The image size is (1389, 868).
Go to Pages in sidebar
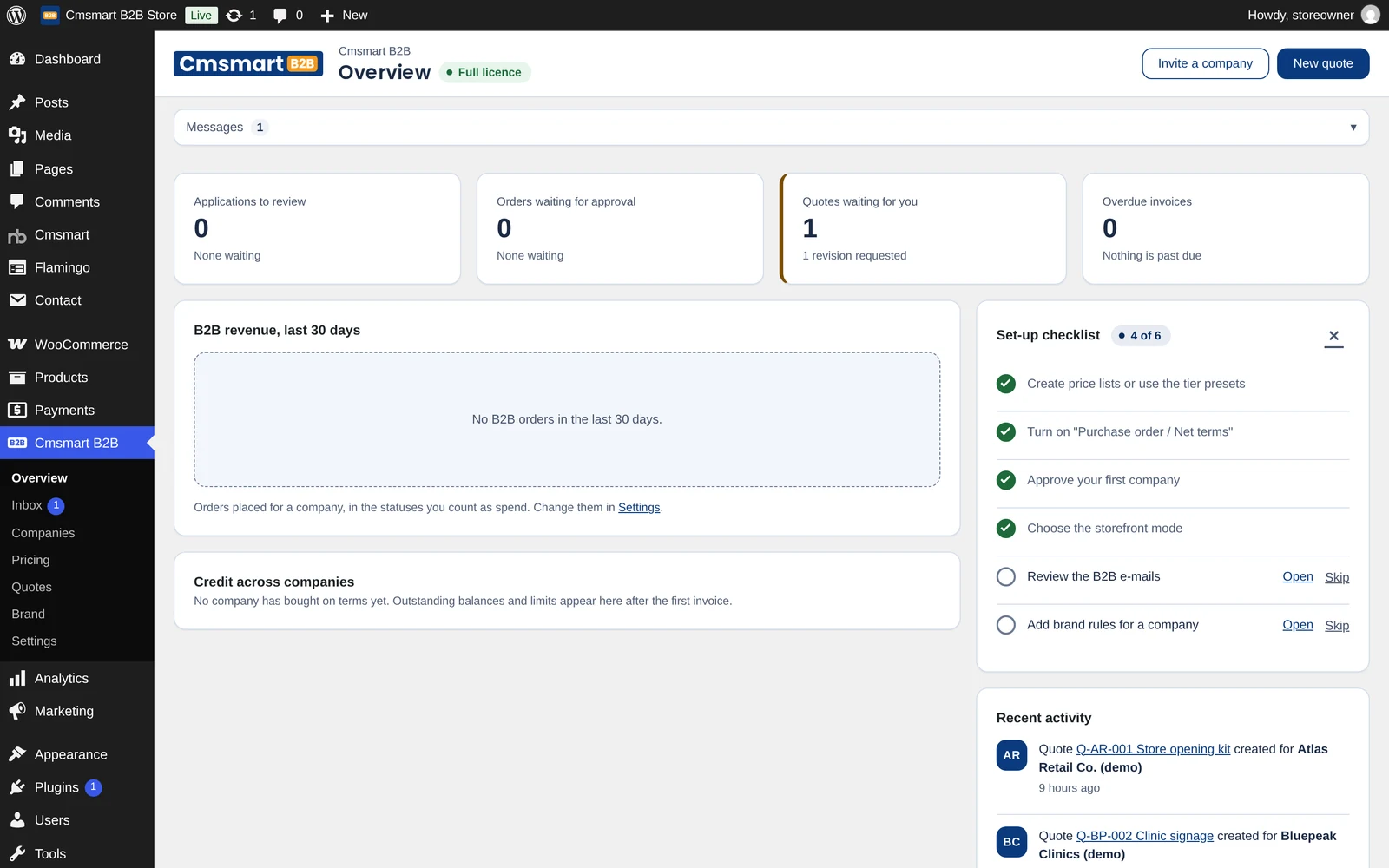click(77, 169)
